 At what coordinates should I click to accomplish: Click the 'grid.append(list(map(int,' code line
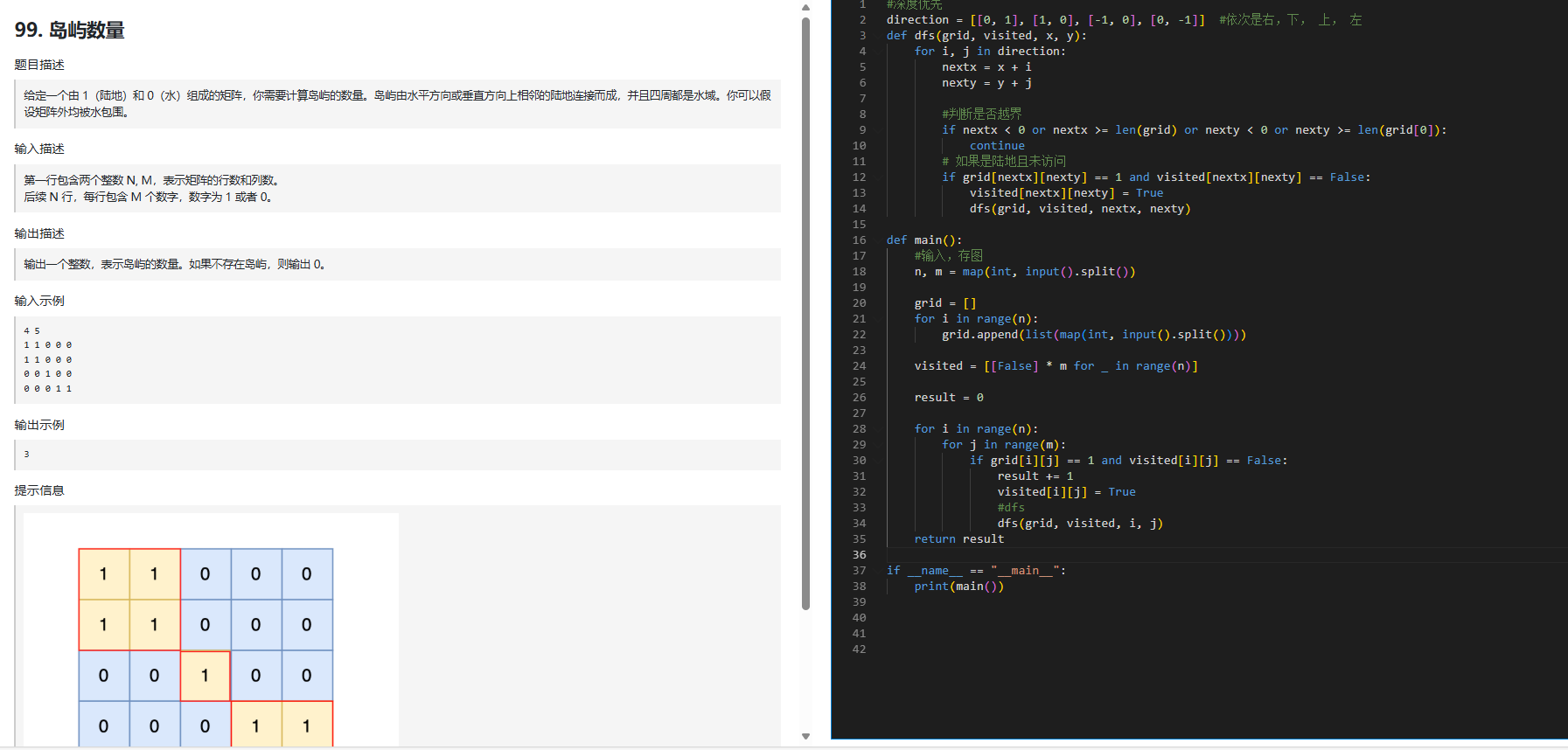(1094, 335)
